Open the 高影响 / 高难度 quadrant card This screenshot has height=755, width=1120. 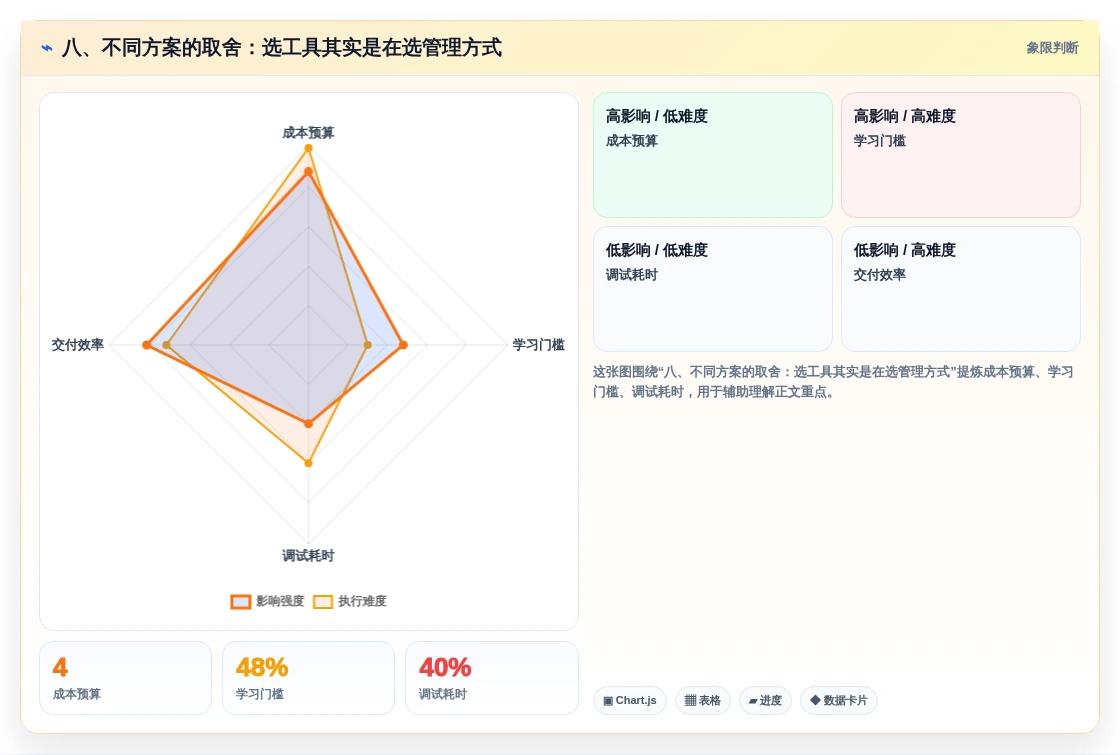[x=961, y=155]
